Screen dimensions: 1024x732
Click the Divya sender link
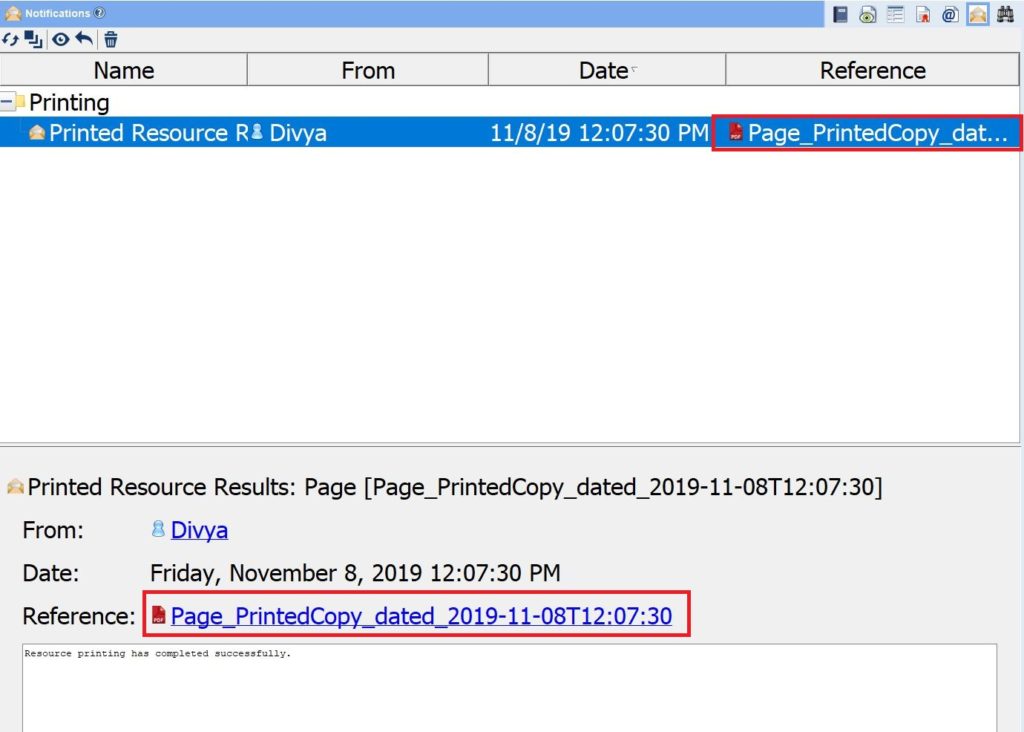[x=199, y=530]
